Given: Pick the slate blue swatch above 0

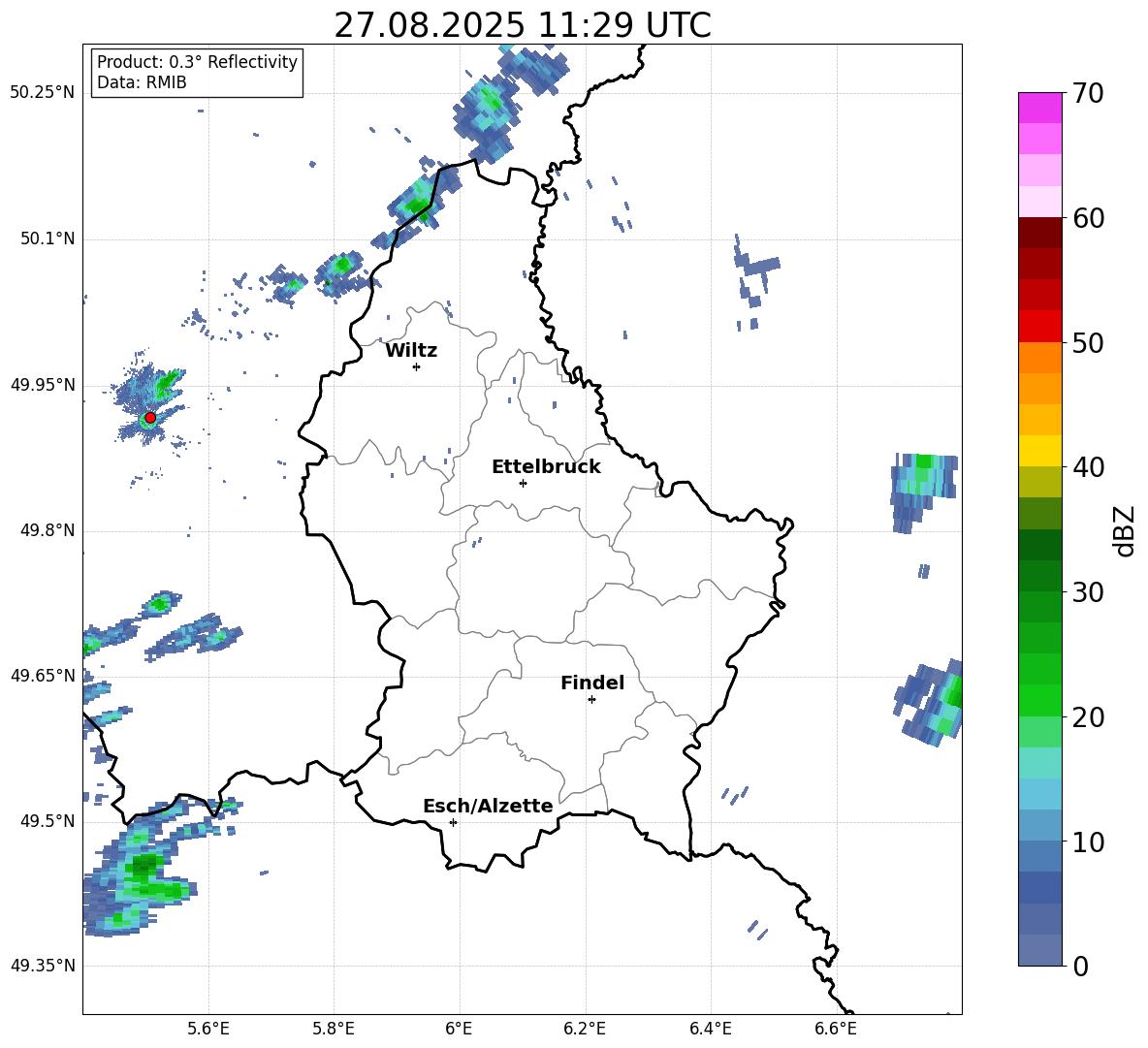Looking at the screenshot, I should [x=1039, y=950].
